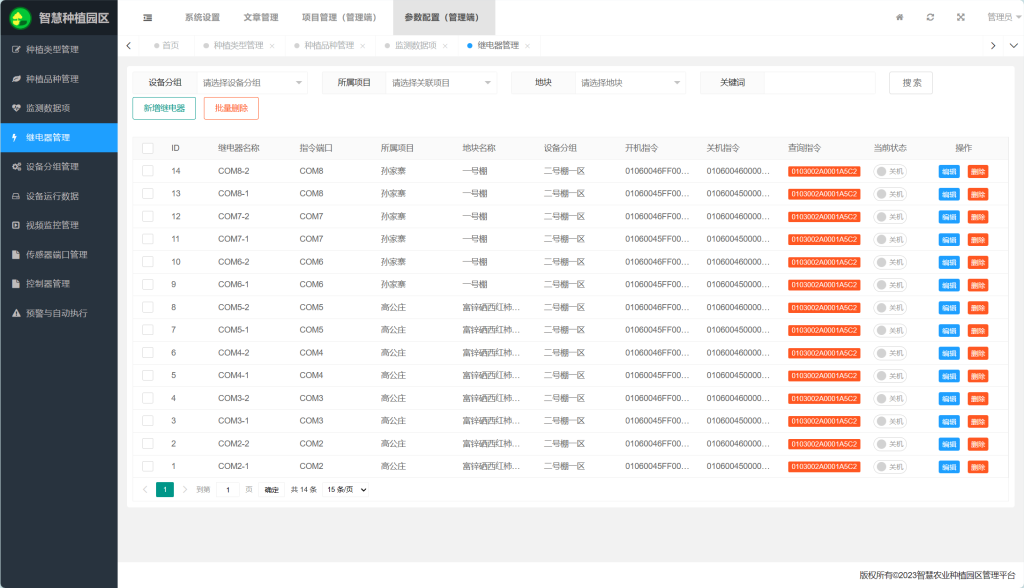
Task: Open 预警与自动执行 in the sidebar
Action: click(59, 313)
